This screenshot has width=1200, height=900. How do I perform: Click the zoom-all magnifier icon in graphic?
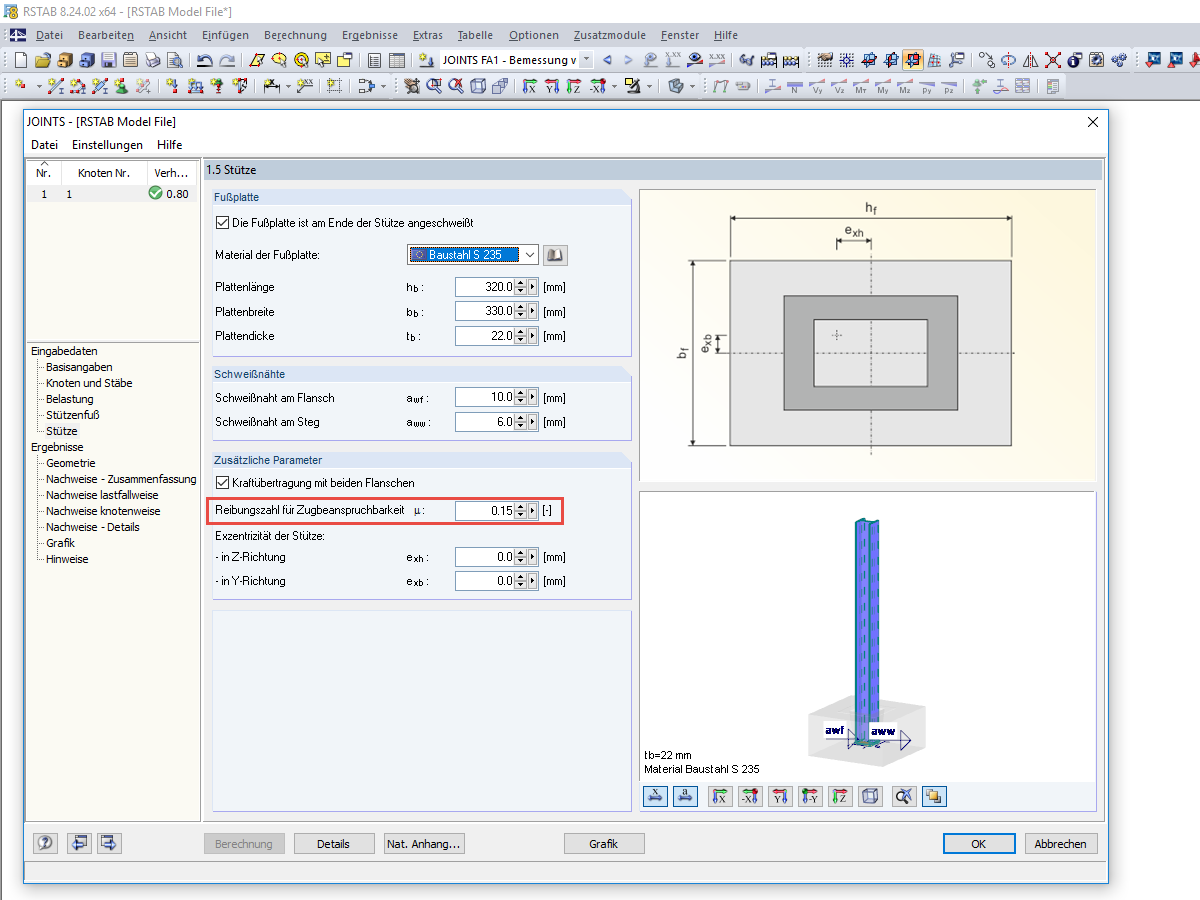point(904,797)
